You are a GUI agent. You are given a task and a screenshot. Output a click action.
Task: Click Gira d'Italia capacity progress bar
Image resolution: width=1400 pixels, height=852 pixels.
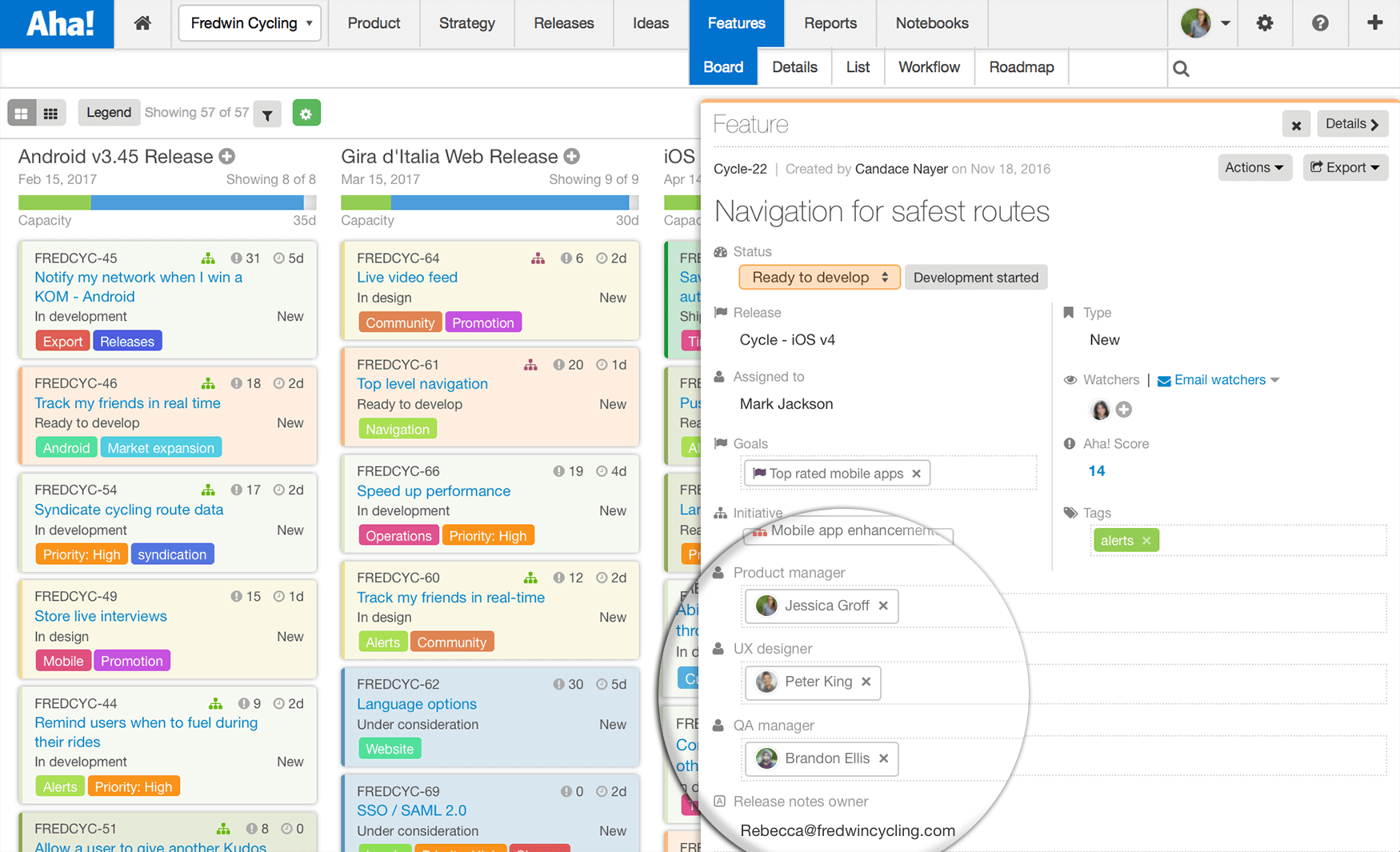(490, 202)
